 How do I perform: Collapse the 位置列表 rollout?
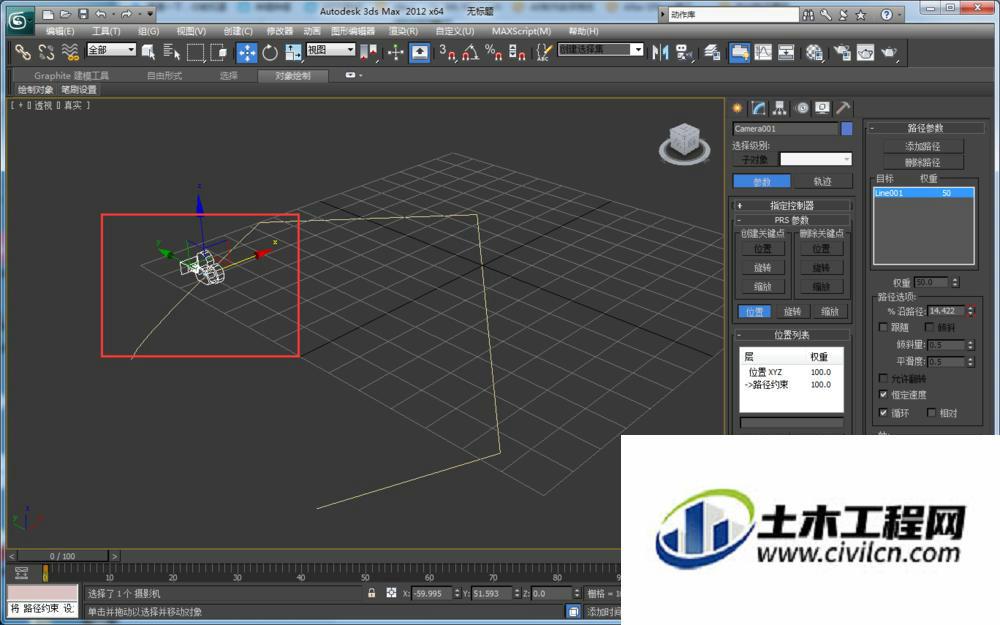[791, 335]
